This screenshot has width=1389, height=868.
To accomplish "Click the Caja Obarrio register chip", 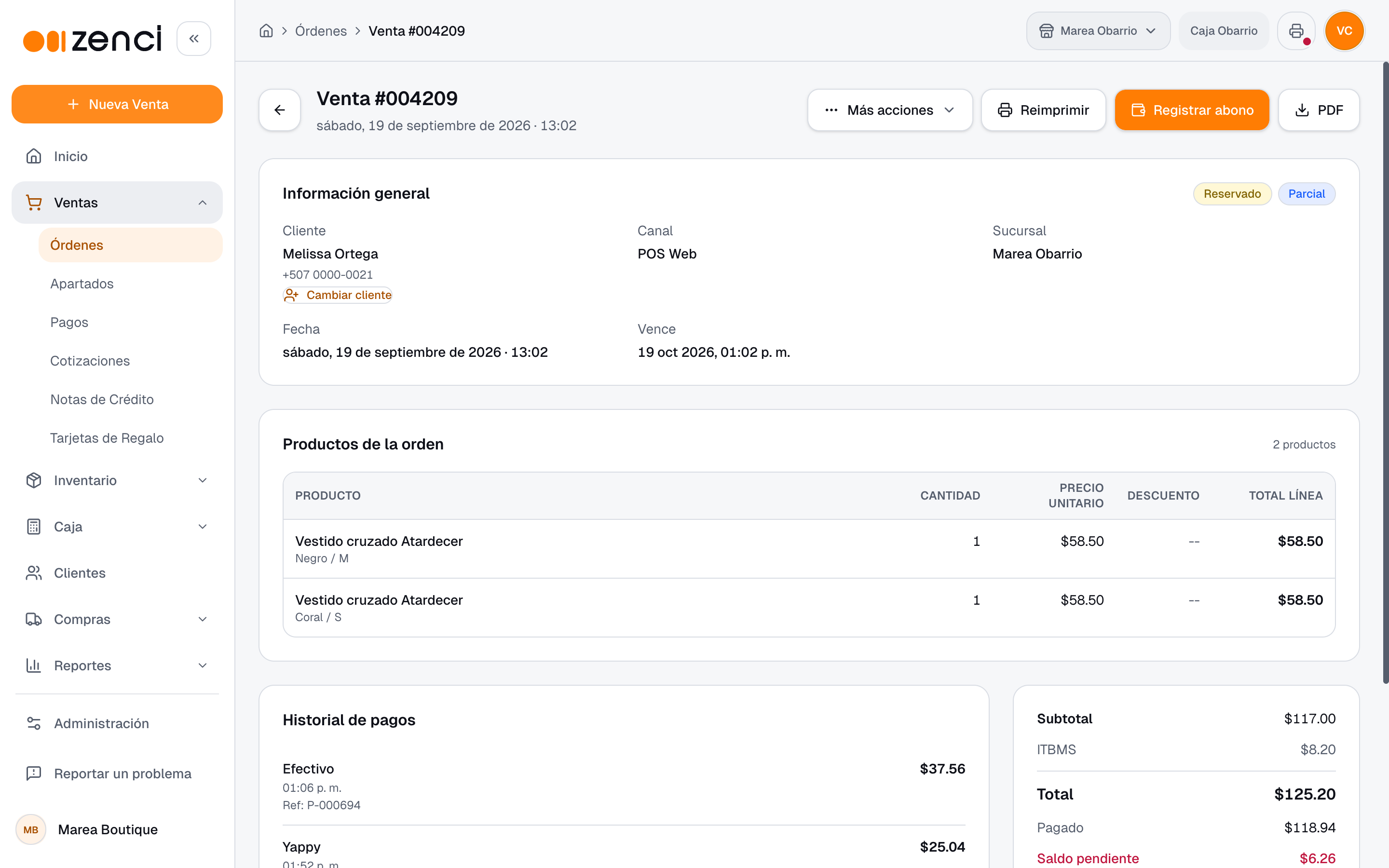I will pos(1224,31).
